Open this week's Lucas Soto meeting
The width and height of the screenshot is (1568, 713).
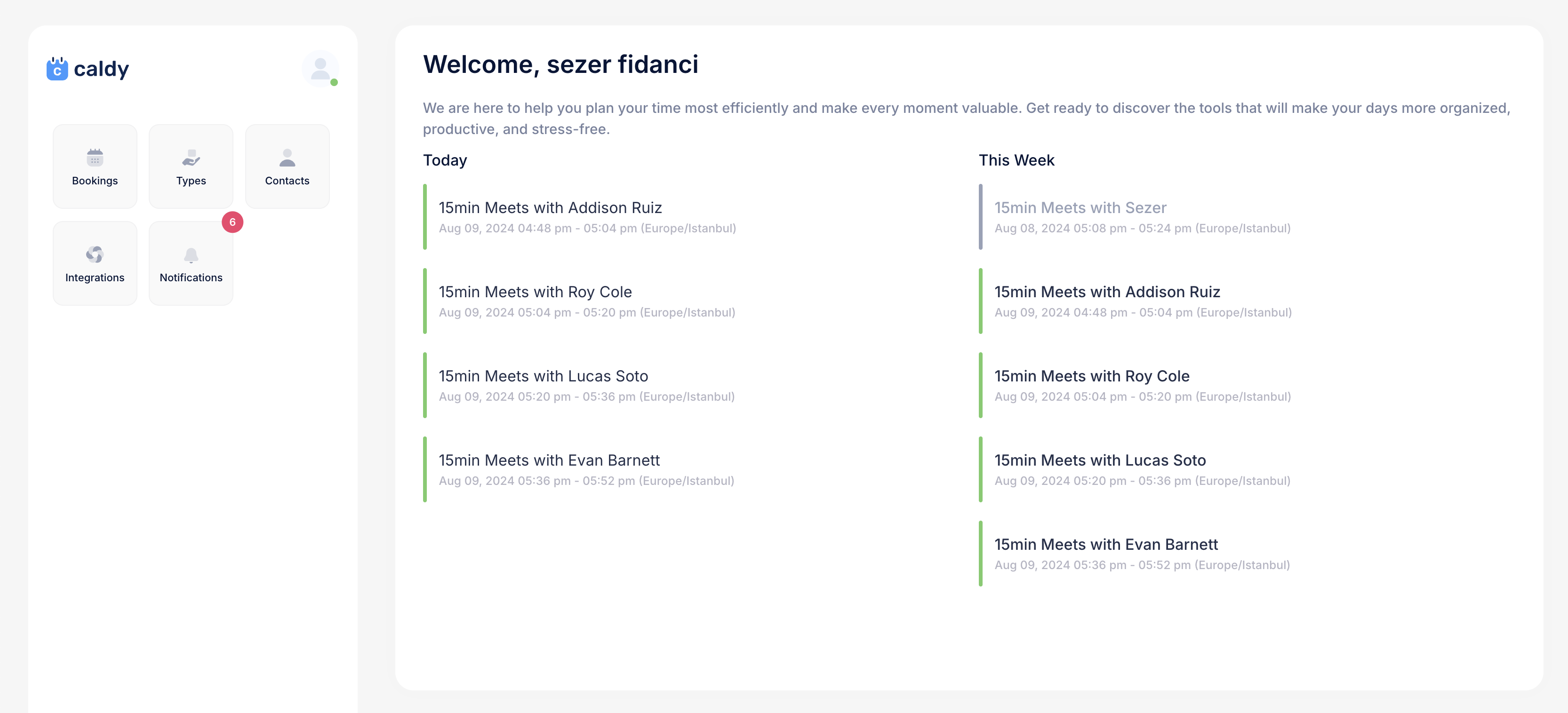coord(1242,469)
